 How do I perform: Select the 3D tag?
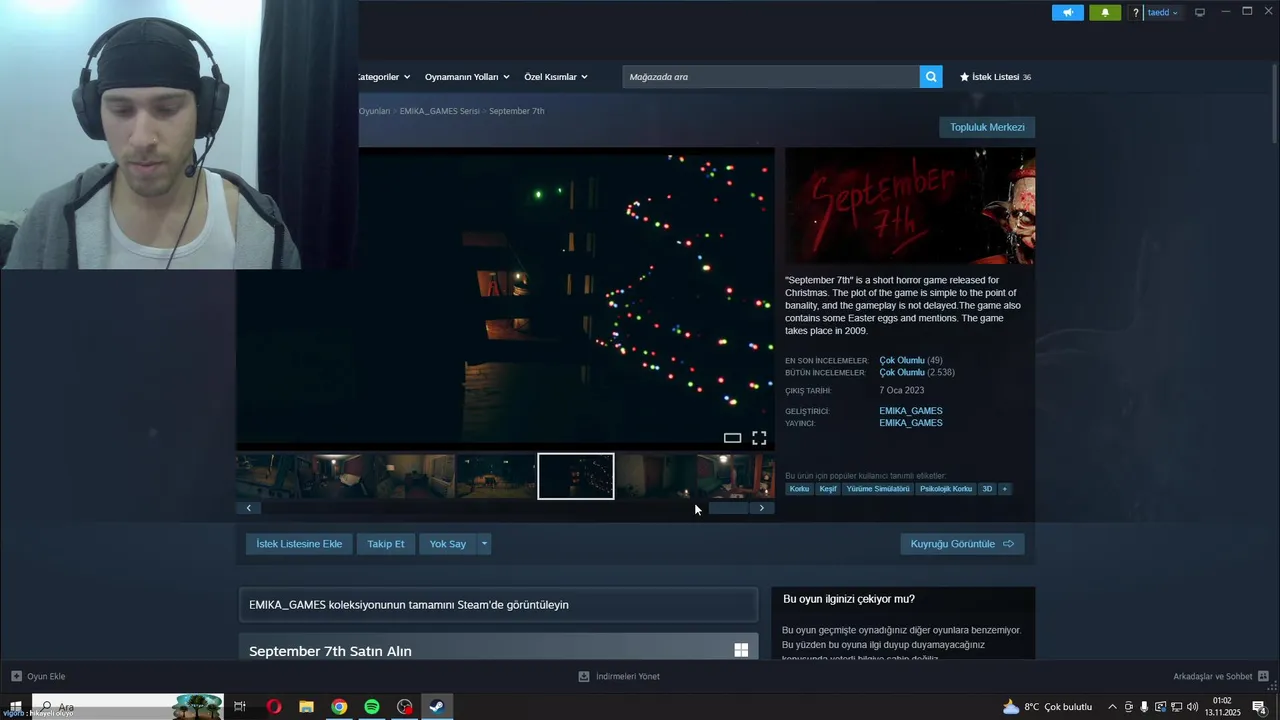point(987,489)
